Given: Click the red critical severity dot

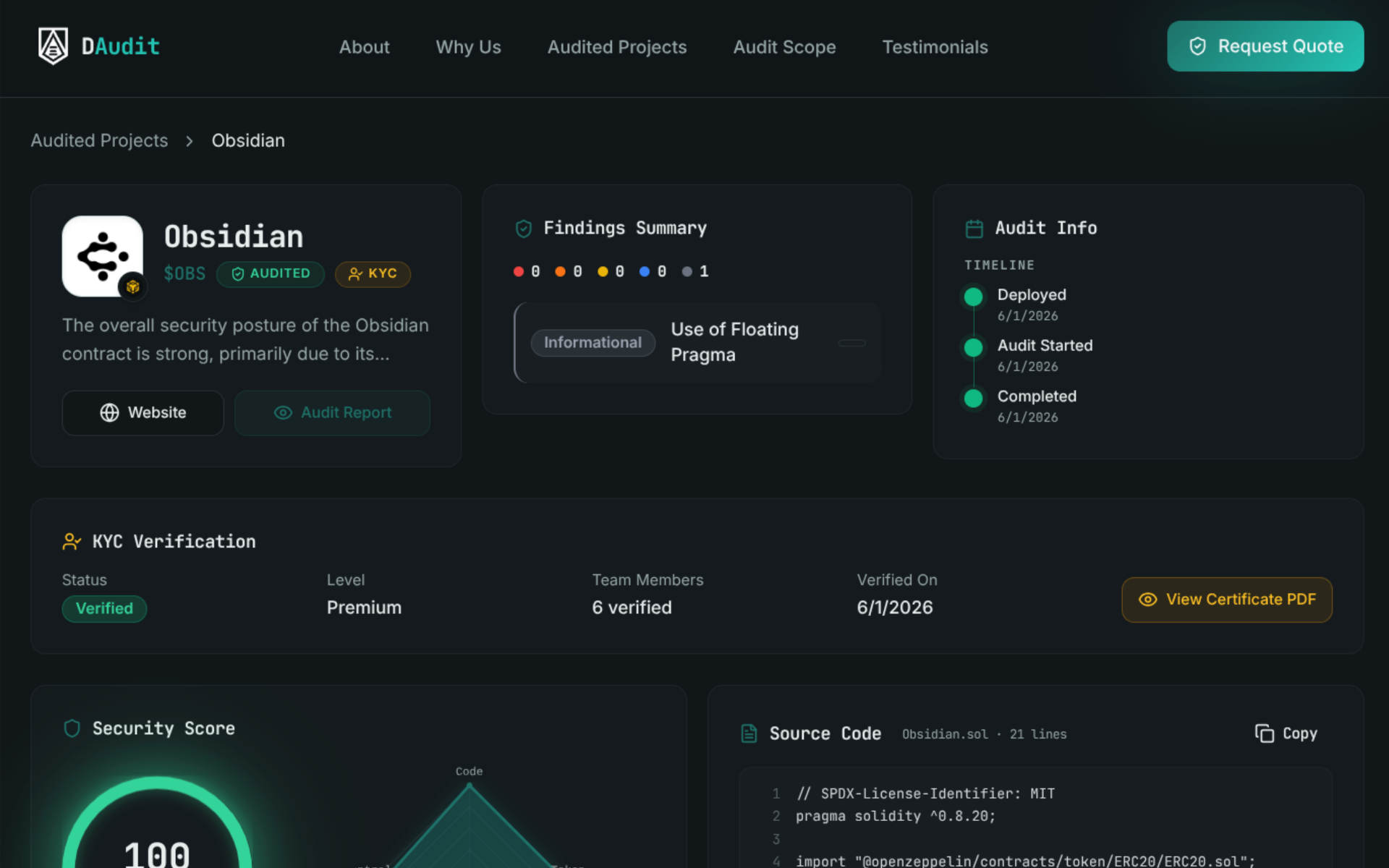Looking at the screenshot, I should pos(519,271).
